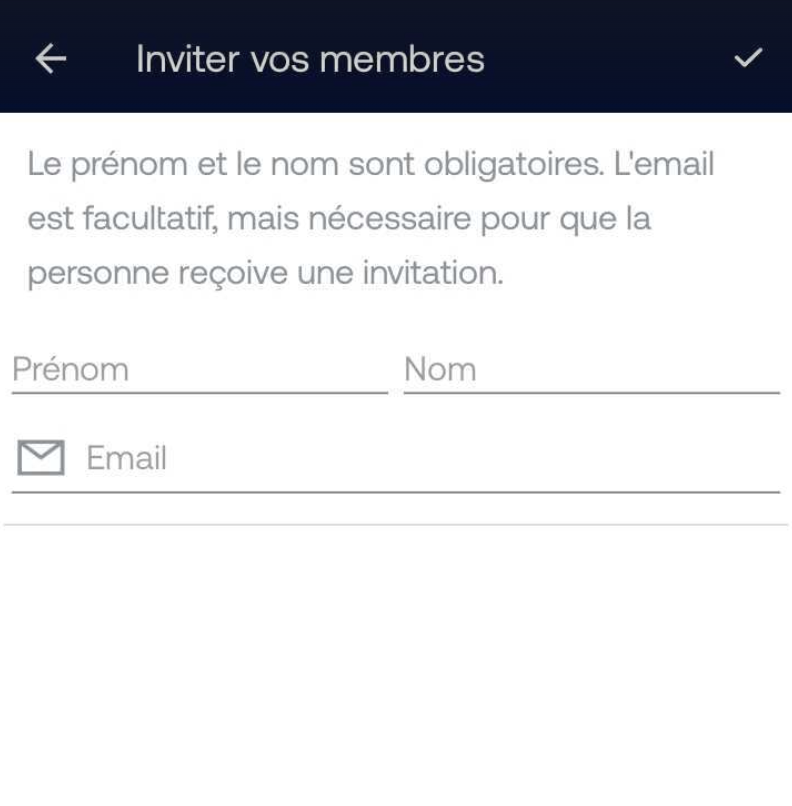Confirm invitations with the checkmark icon
Screen dimensions: 792x806
coord(748,58)
